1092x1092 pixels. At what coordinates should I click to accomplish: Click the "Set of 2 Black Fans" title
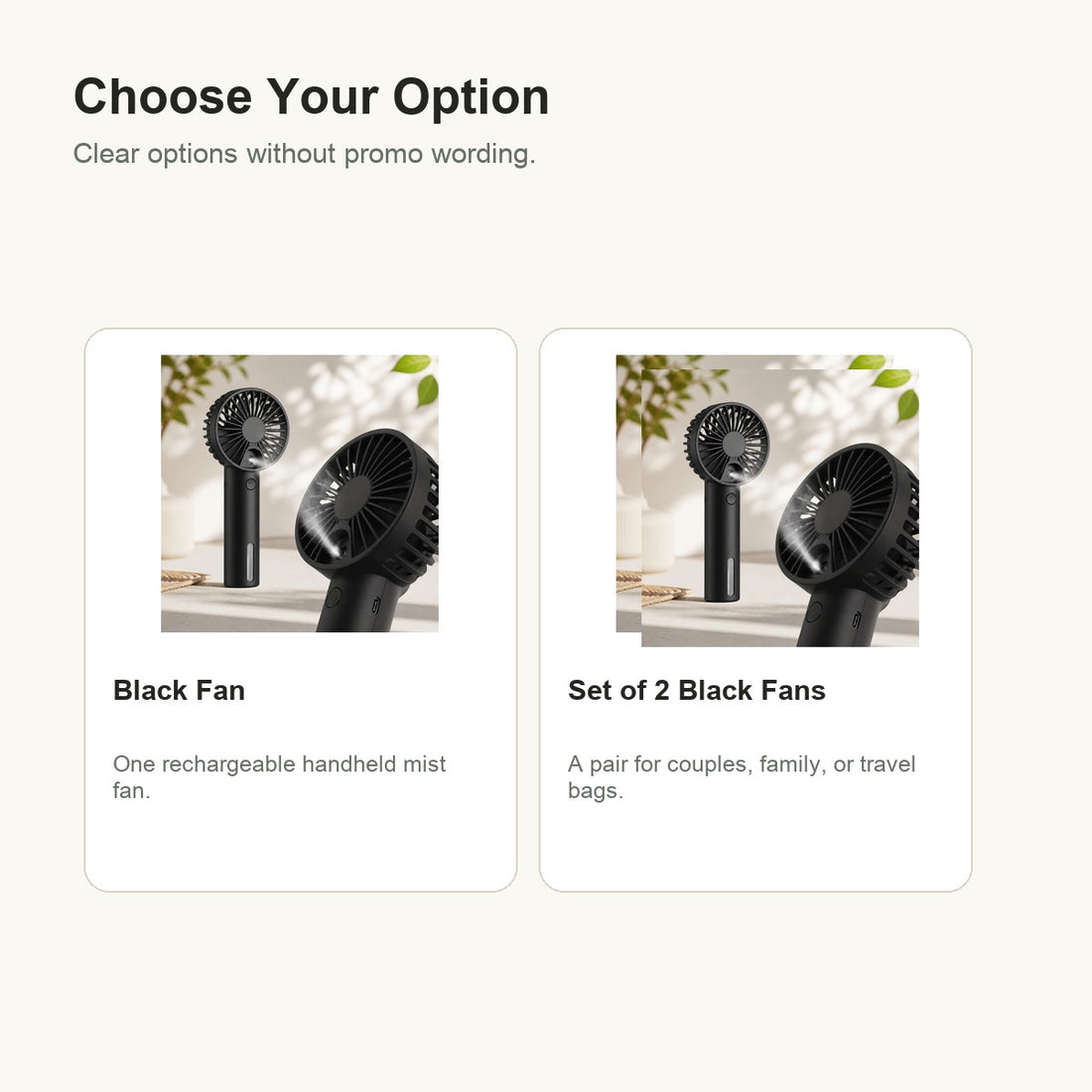(x=697, y=690)
